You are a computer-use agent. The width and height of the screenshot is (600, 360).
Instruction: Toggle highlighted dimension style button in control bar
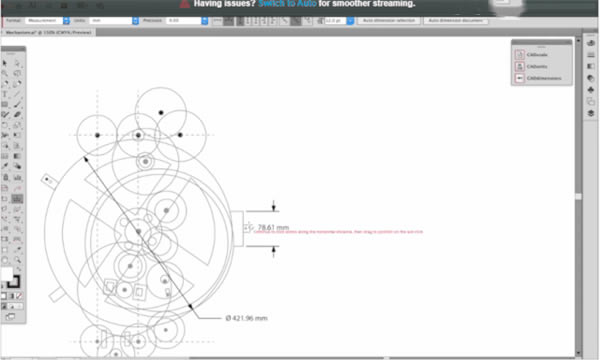(228, 21)
